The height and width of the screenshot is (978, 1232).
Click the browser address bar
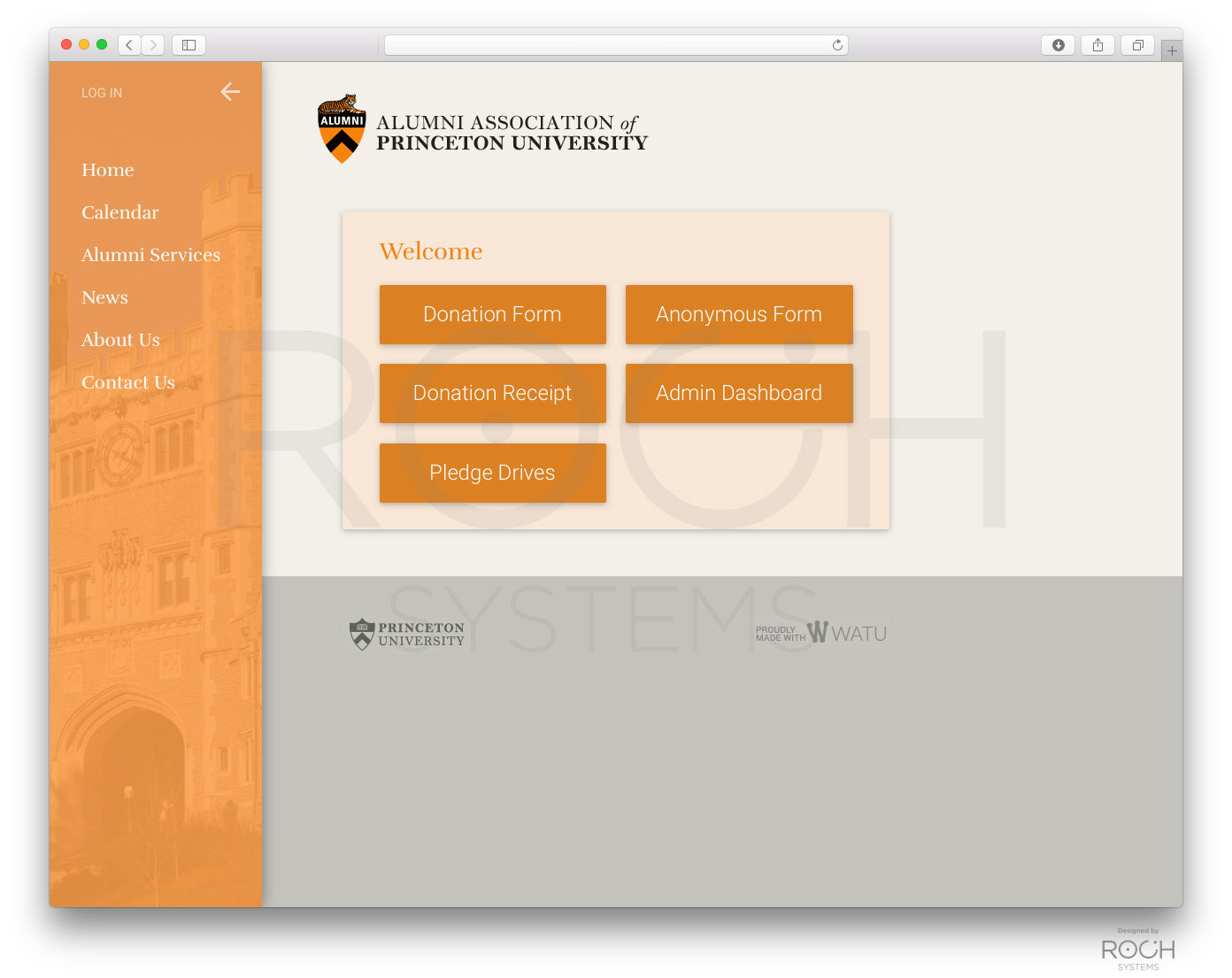616,45
